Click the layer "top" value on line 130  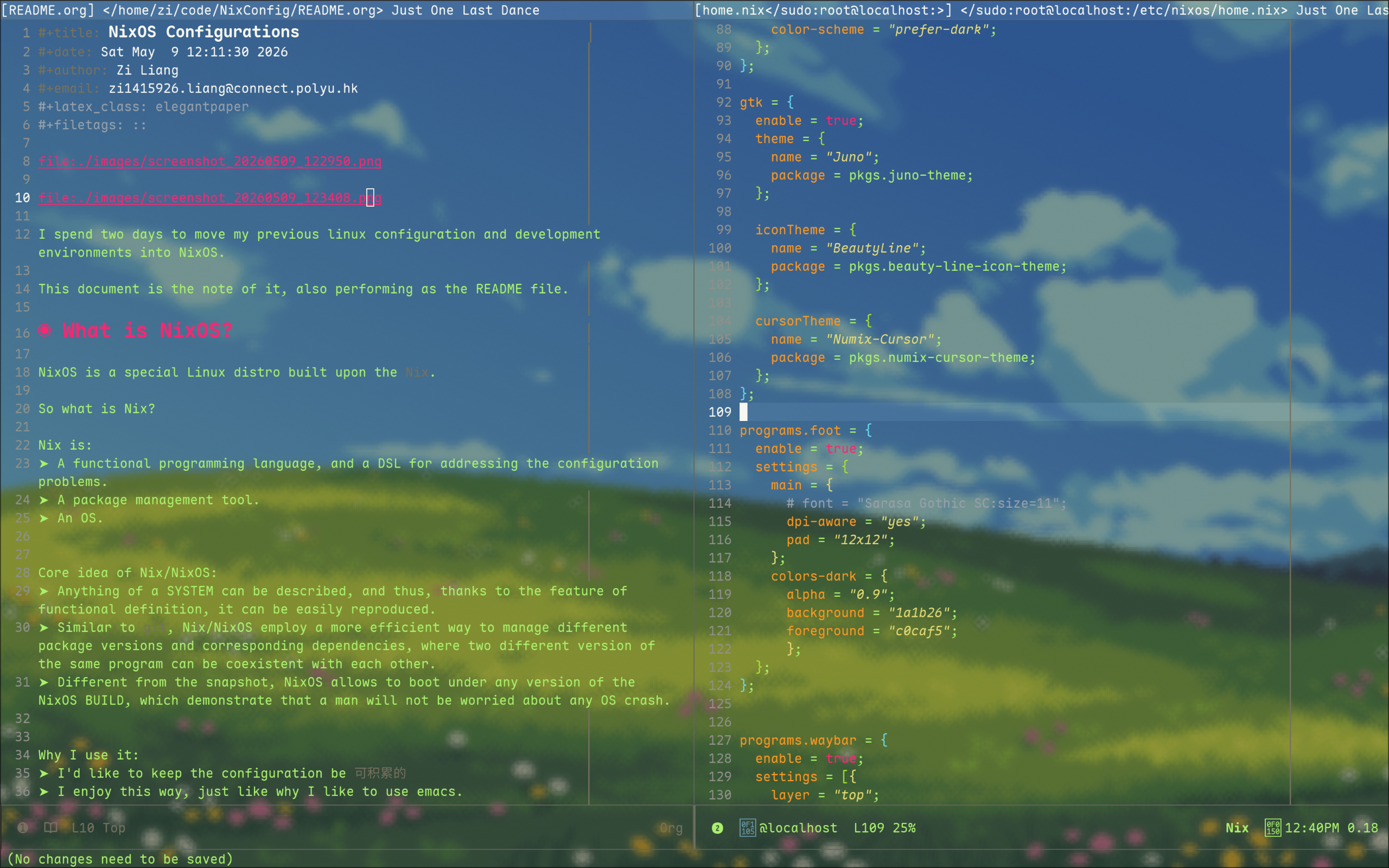[852, 795]
